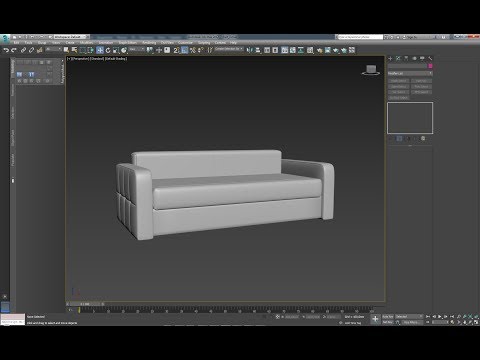Open Key Filters dialog
The height and width of the screenshot is (360, 480).
coord(413,322)
